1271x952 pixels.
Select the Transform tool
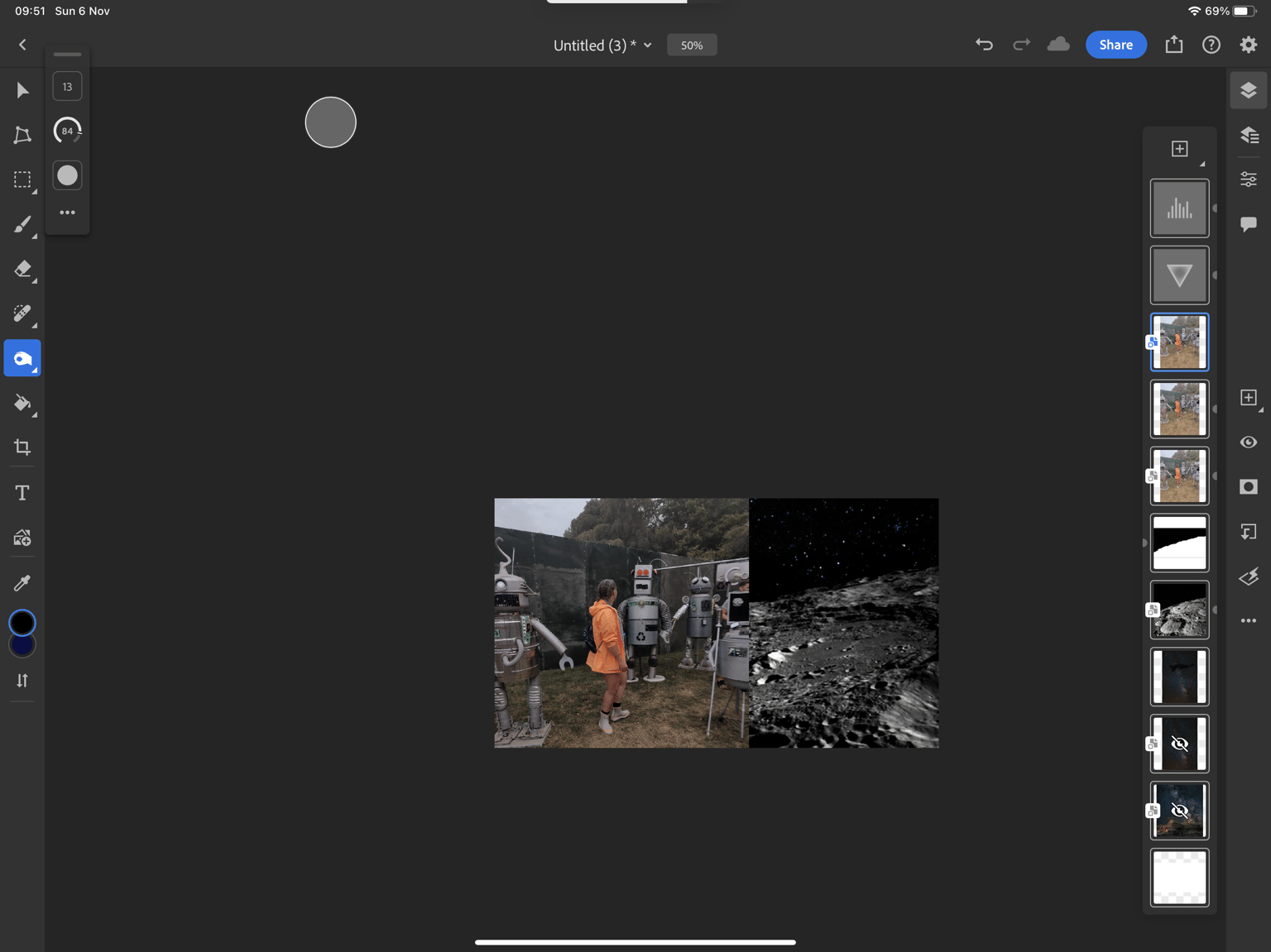pyautogui.click(x=22, y=135)
